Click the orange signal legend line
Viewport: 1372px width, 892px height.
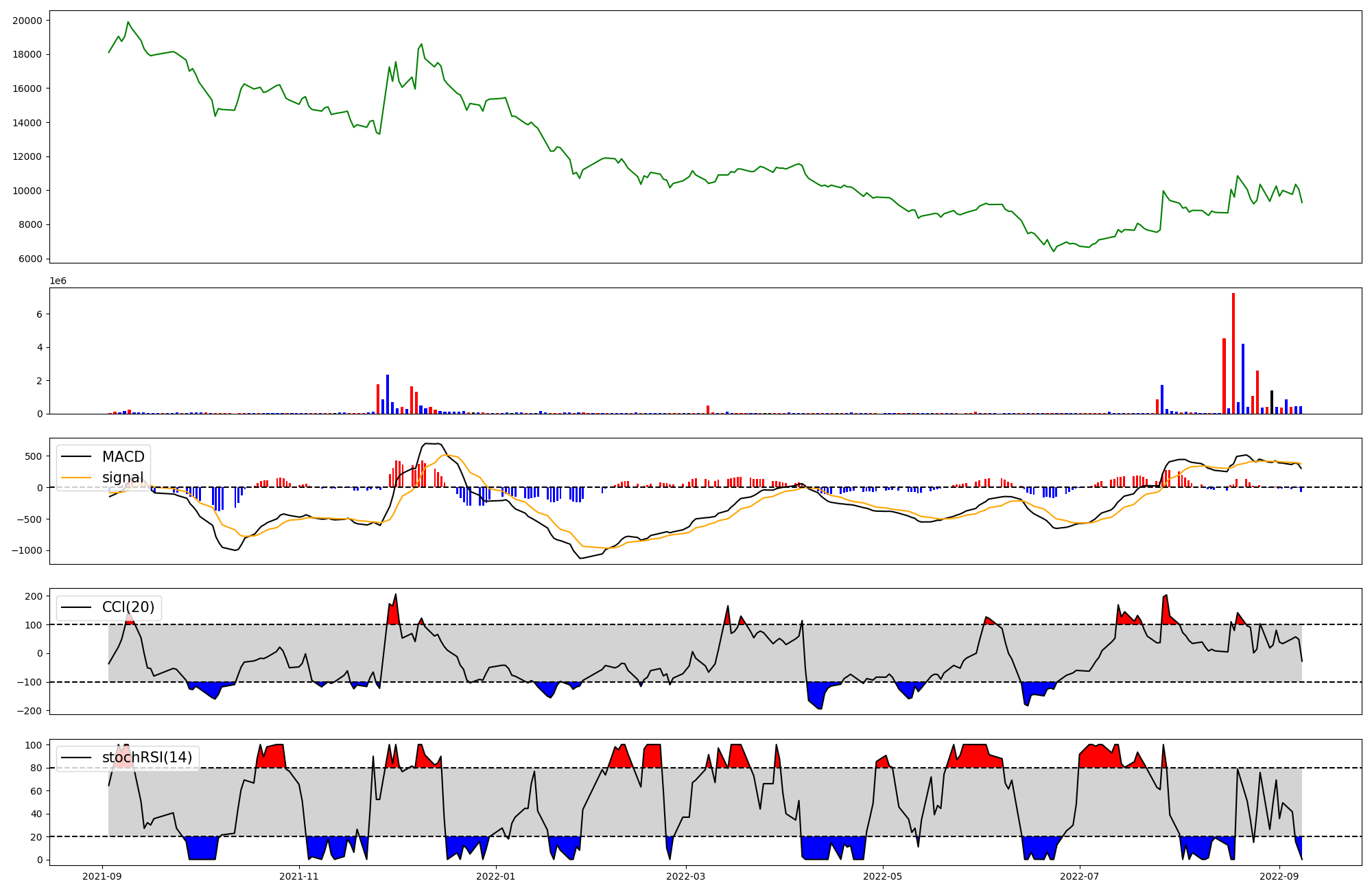click(77, 478)
